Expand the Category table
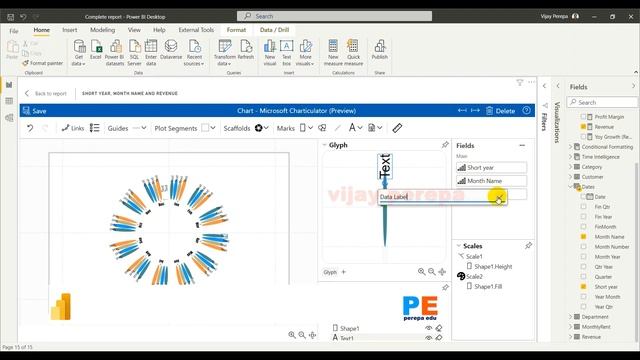640x360 pixels. click(571, 167)
